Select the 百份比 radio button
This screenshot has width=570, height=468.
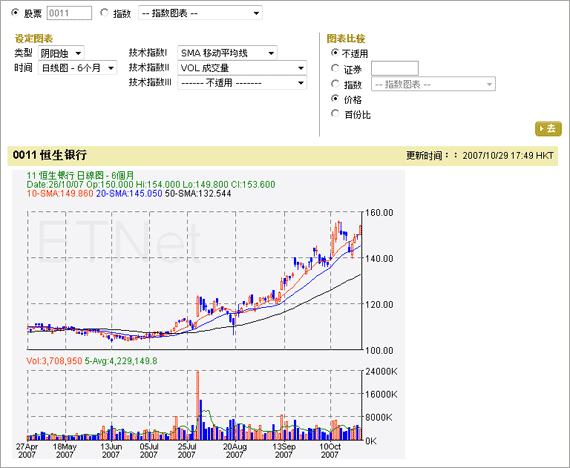click(334, 114)
